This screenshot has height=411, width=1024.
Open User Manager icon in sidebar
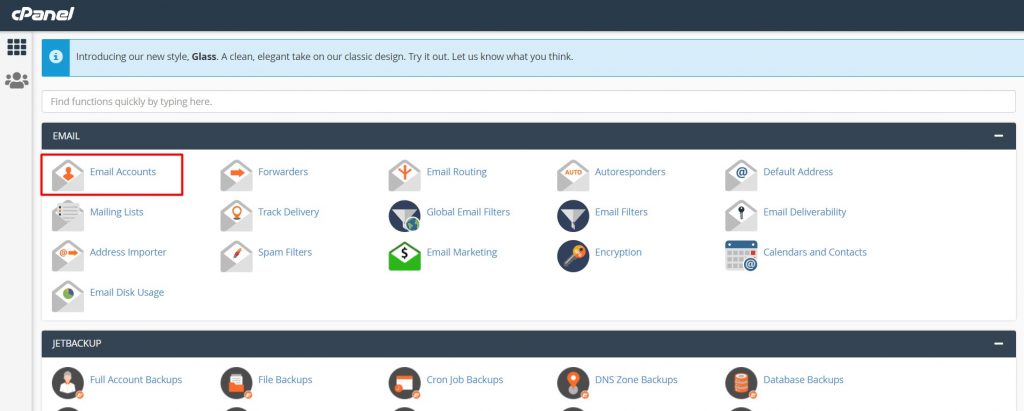pyautogui.click(x=16, y=81)
